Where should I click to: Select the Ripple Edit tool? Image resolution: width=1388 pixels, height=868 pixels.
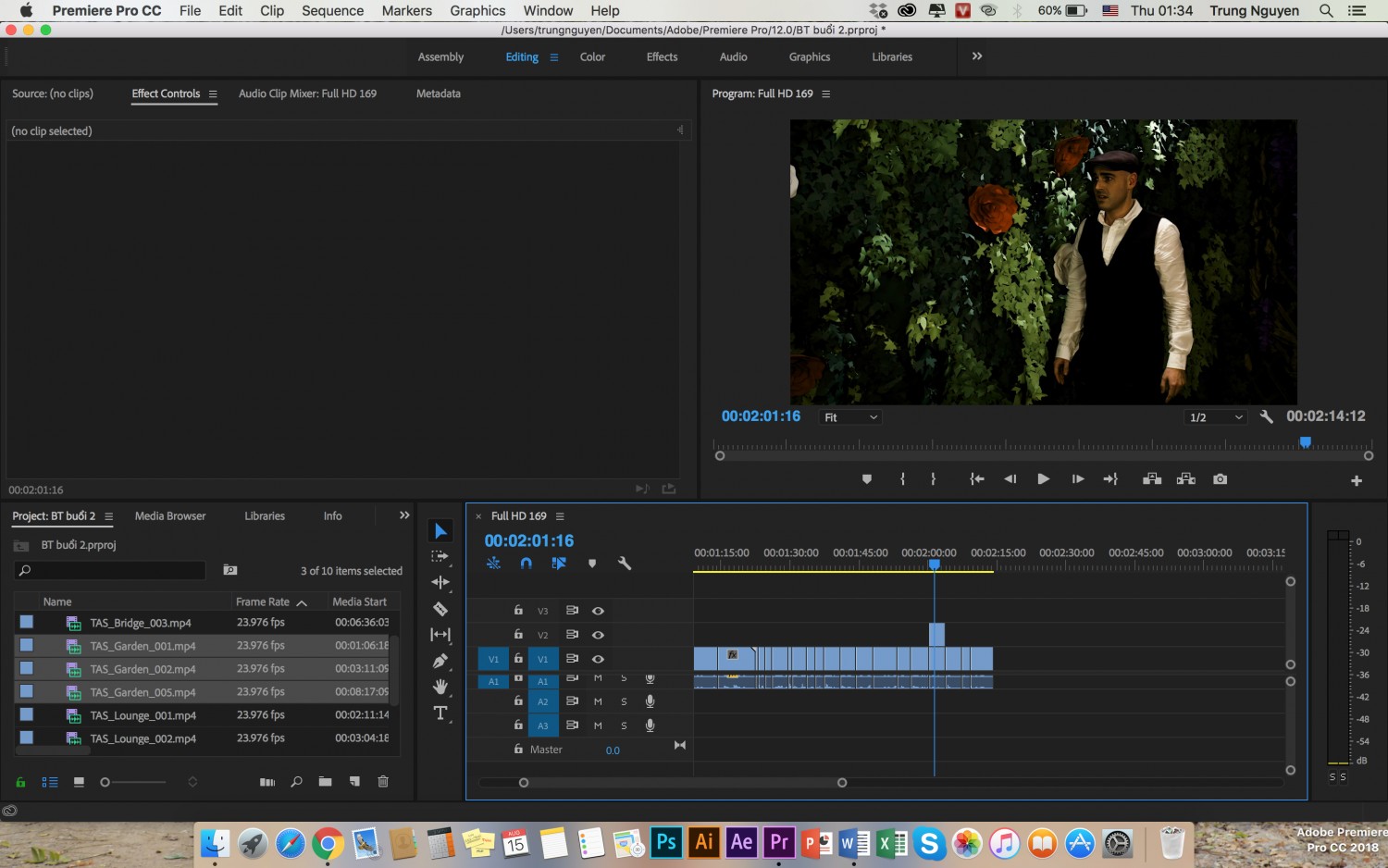pyautogui.click(x=440, y=582)
